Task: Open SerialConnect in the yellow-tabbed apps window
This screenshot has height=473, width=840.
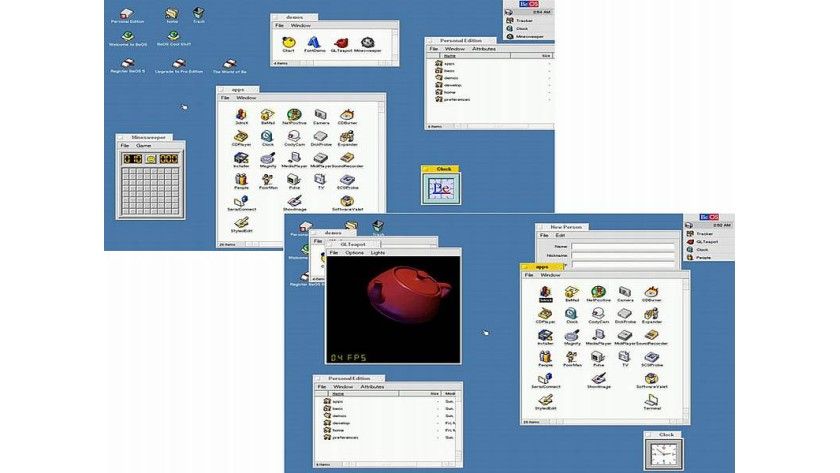Action: click(x=545, y=381)
